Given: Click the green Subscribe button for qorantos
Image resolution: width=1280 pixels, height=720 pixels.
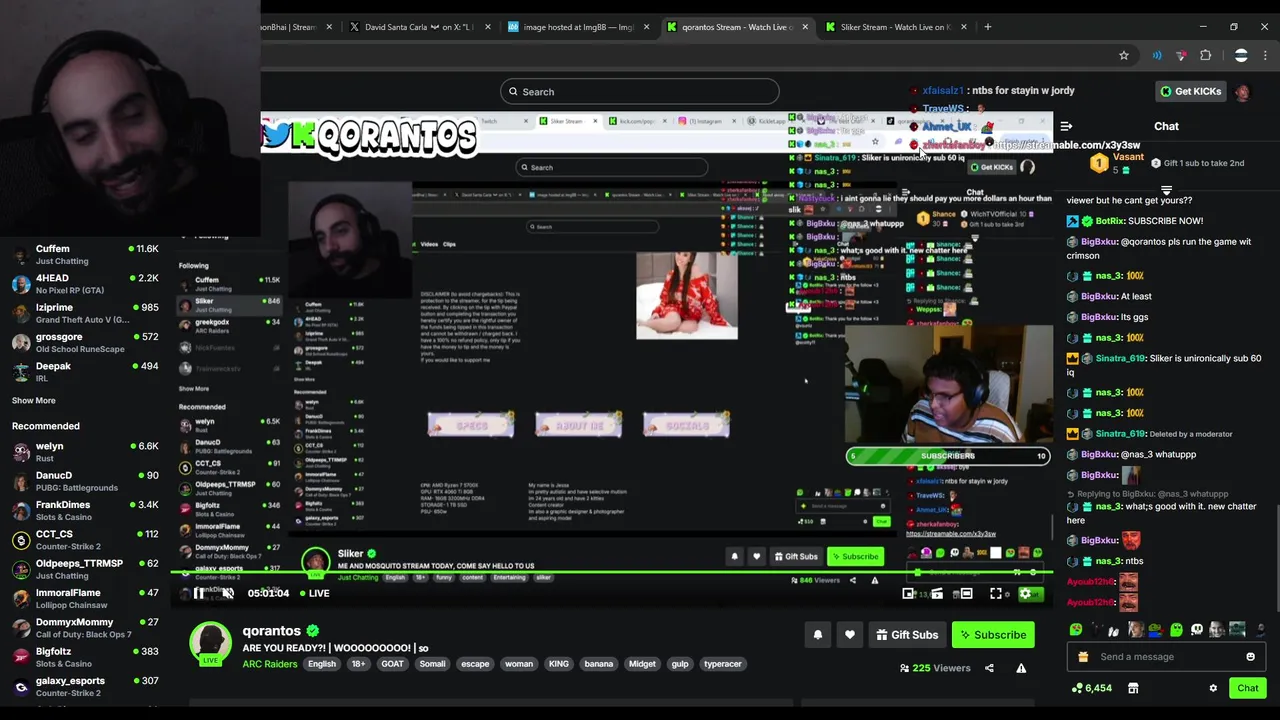Looking at the screenshot, I should [992, 635].
